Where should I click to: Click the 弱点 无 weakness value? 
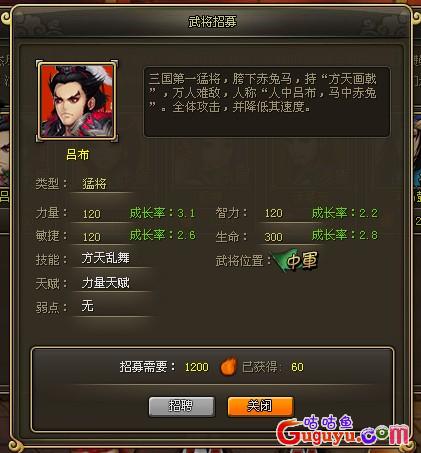[88, 306]
